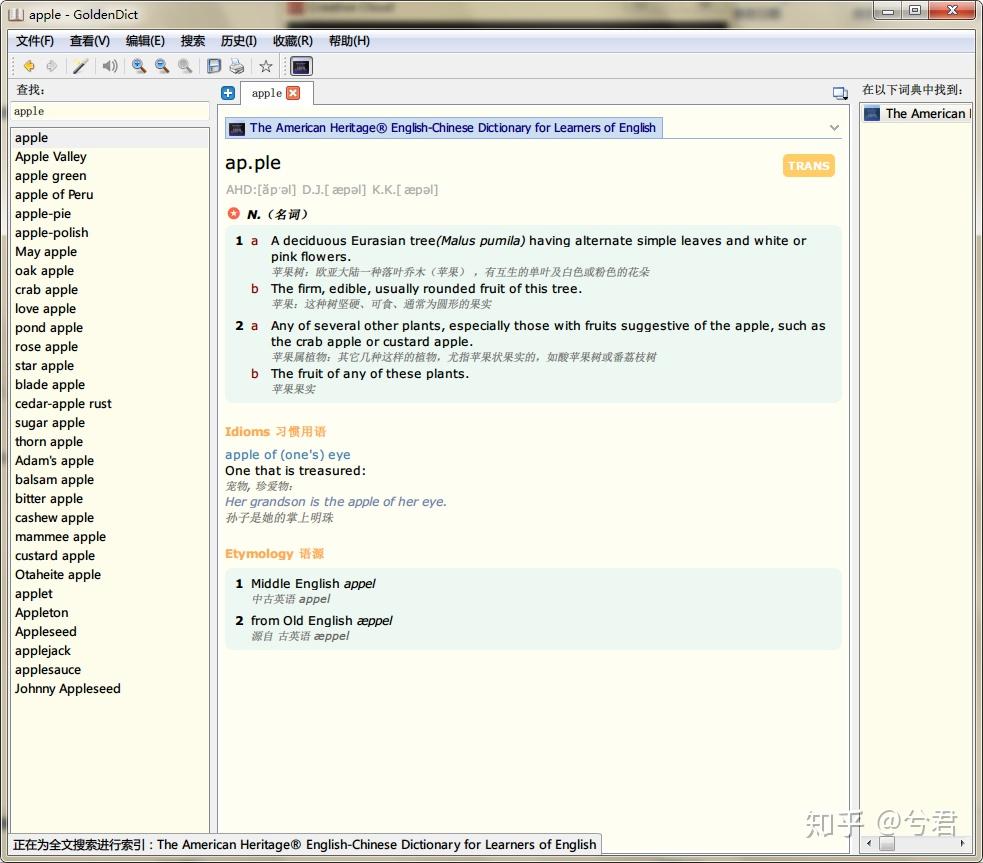Select 'sugar apple' in the word list
Screen dimensions: 983x863
[x=110, y=422]
